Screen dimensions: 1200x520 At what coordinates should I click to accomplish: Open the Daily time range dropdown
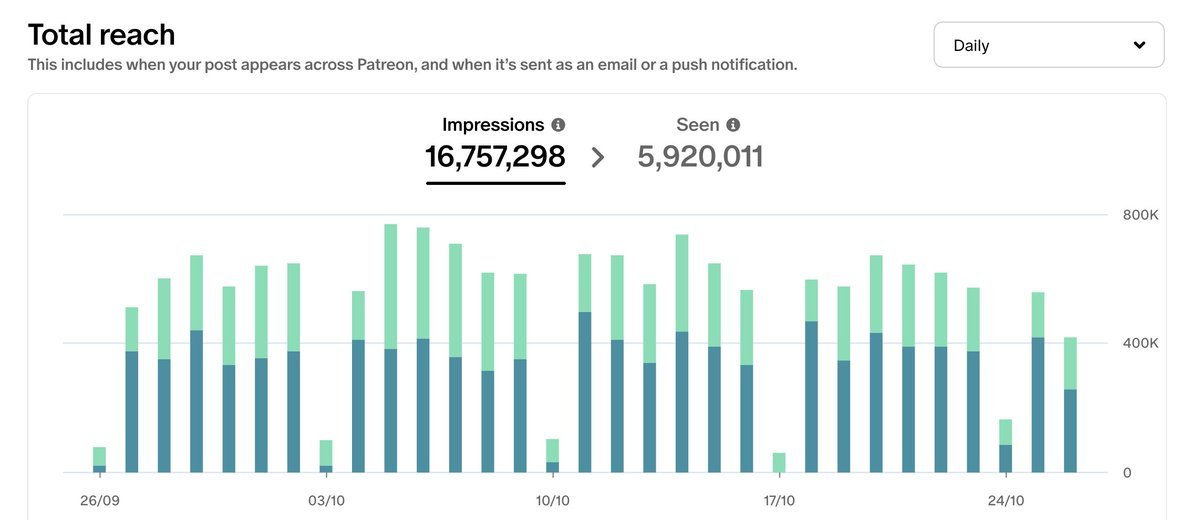tap(1048, 45)
